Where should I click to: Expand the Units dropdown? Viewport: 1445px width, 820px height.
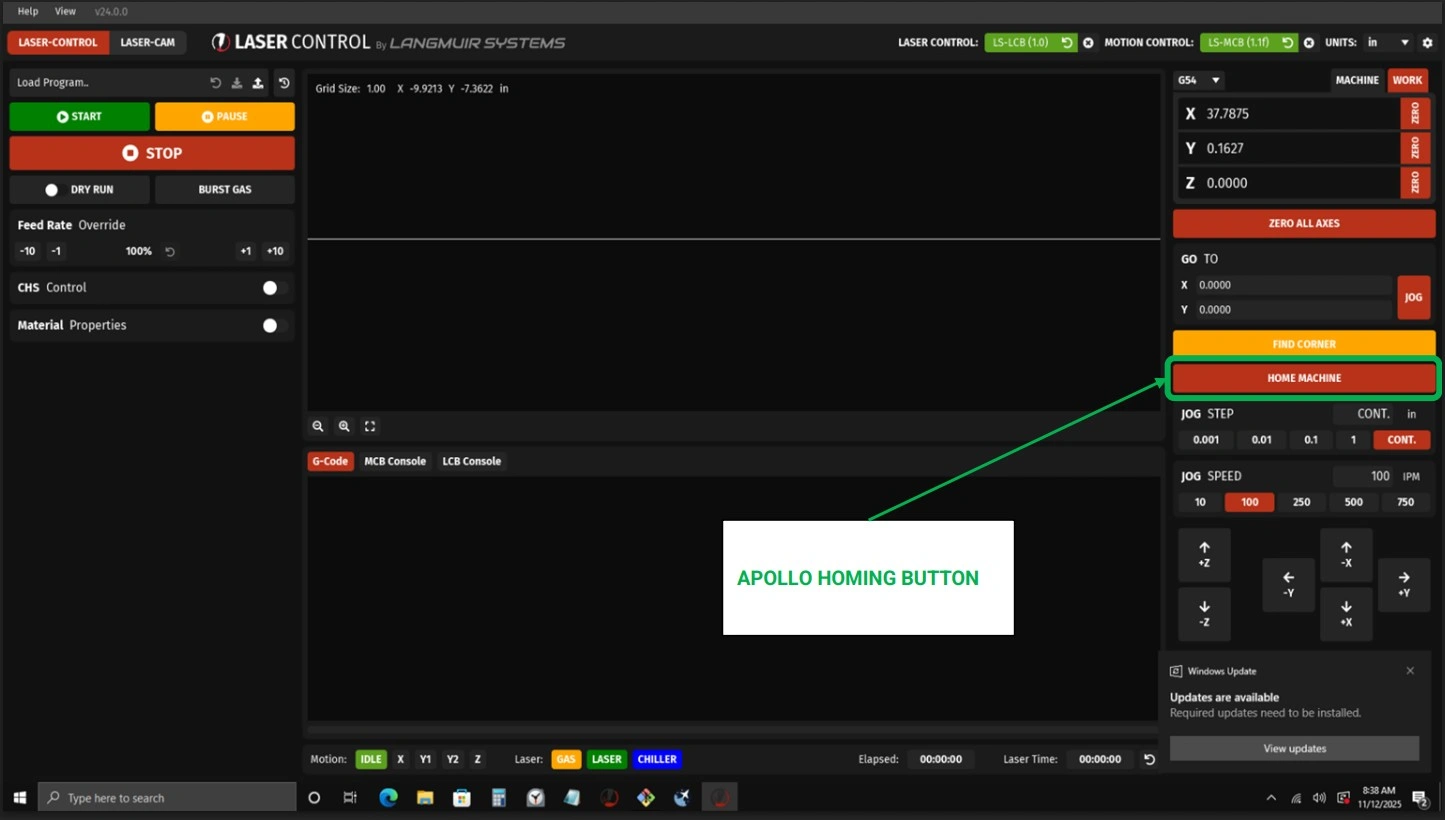[1388, 43]
